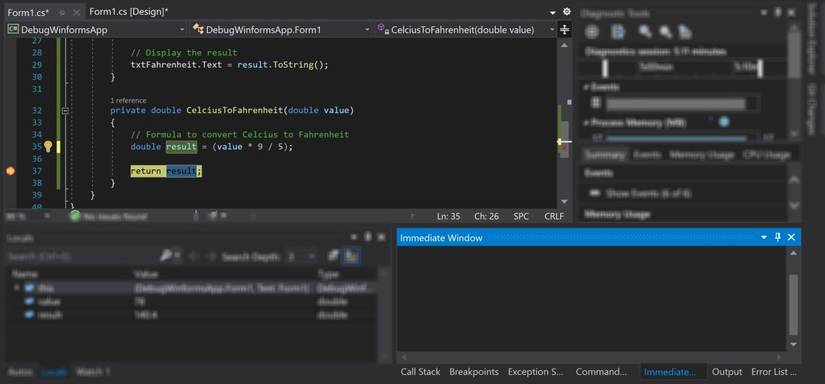The image size is (825, 384).
Task: Click the CRLF line ending indicator
Action: [554, 216]
